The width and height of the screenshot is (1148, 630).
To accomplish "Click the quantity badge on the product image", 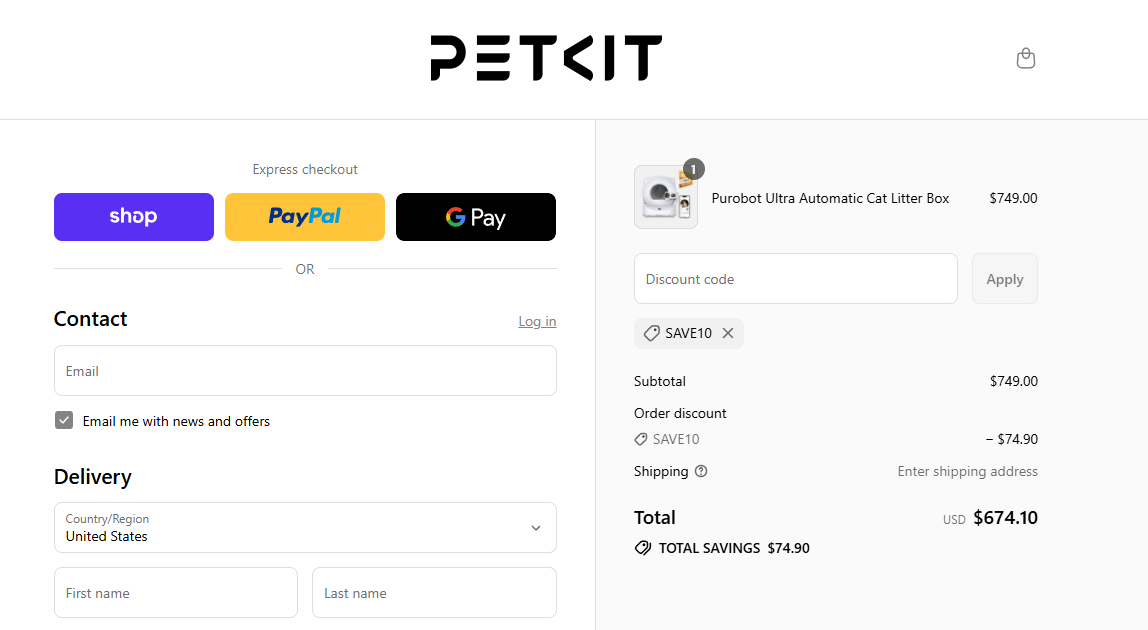I will (693, 169).
